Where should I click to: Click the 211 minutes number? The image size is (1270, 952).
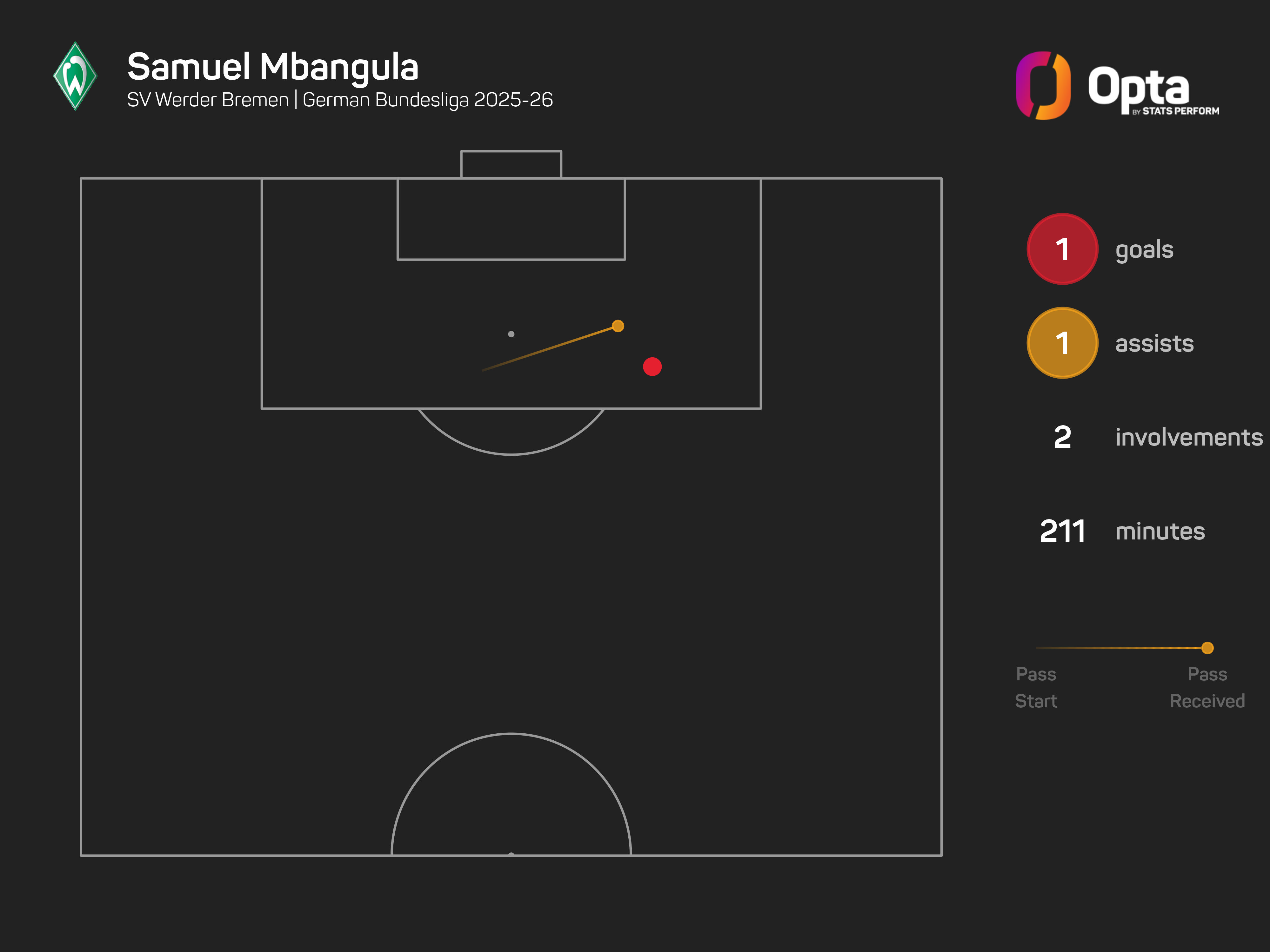point(1062,532)
